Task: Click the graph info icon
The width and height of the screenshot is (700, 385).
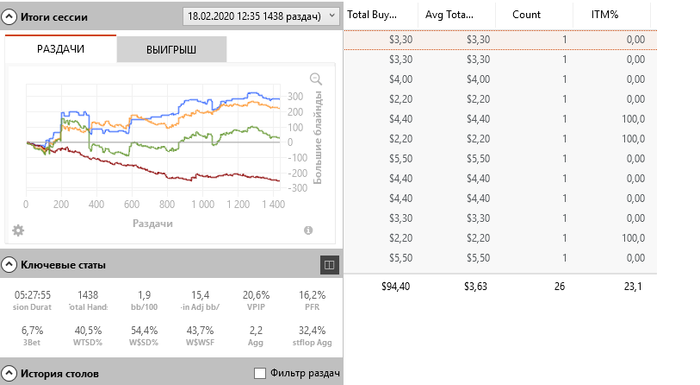Action: point(308,230)
